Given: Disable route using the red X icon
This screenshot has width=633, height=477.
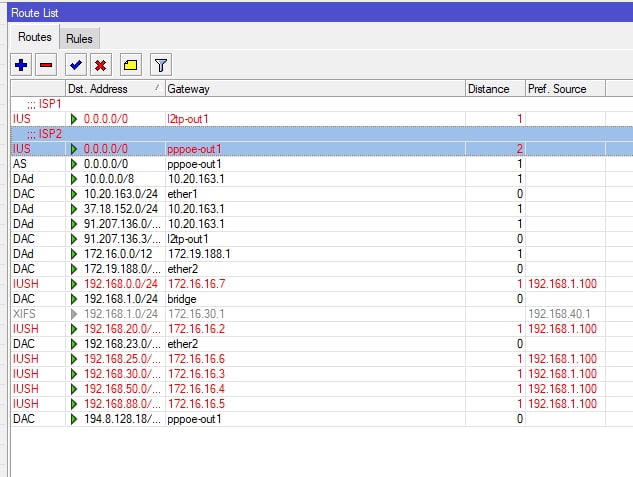Looking at the screenshot, I should click(101, 65).
